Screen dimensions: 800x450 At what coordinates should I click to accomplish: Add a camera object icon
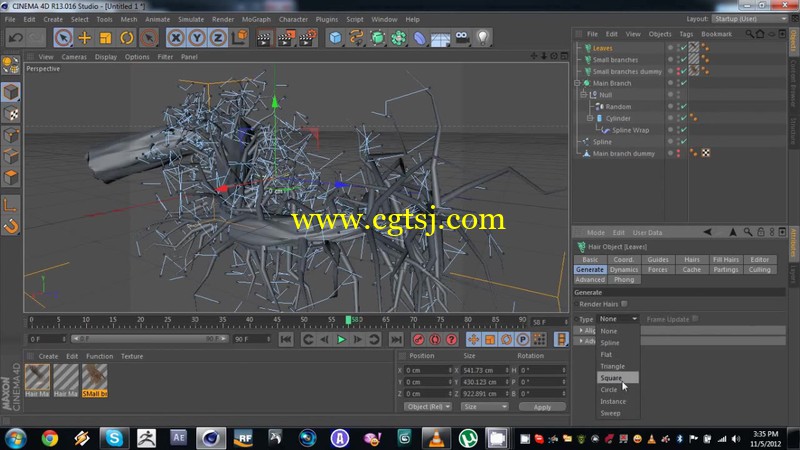pos(462,38)
